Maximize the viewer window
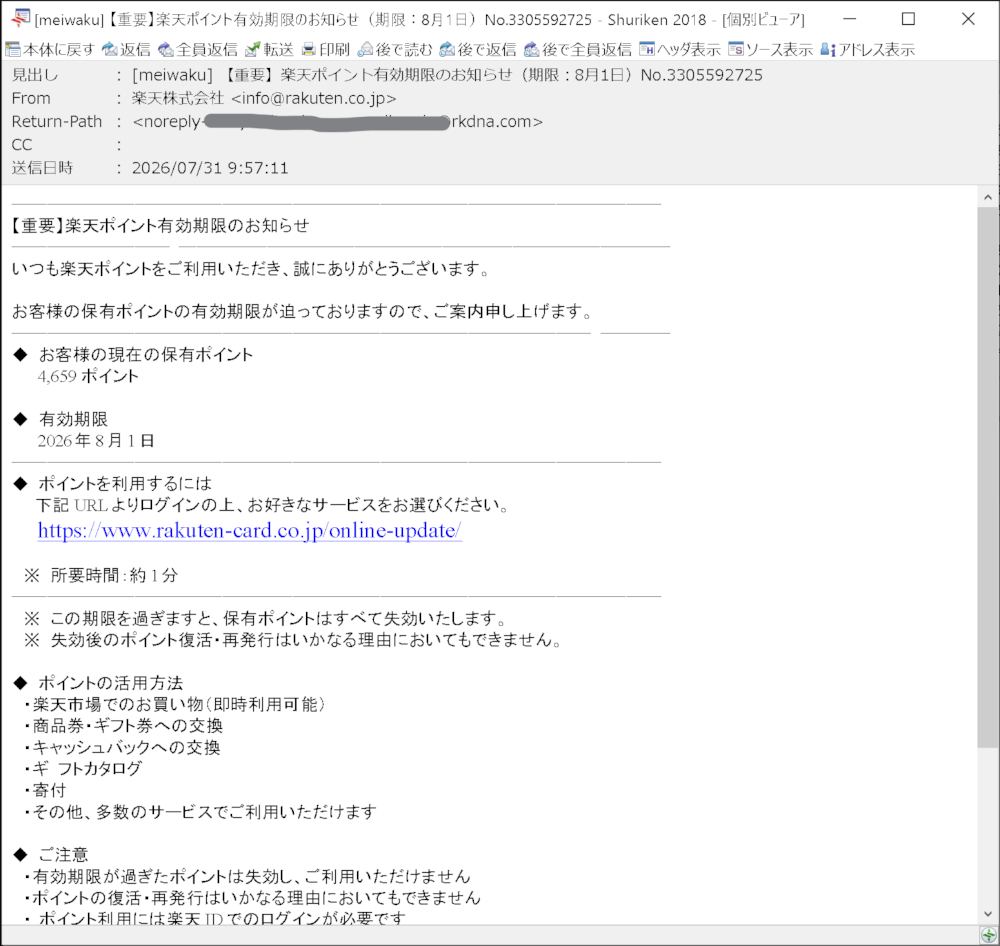The image size is (1000, 946). (x=908, y=19)
